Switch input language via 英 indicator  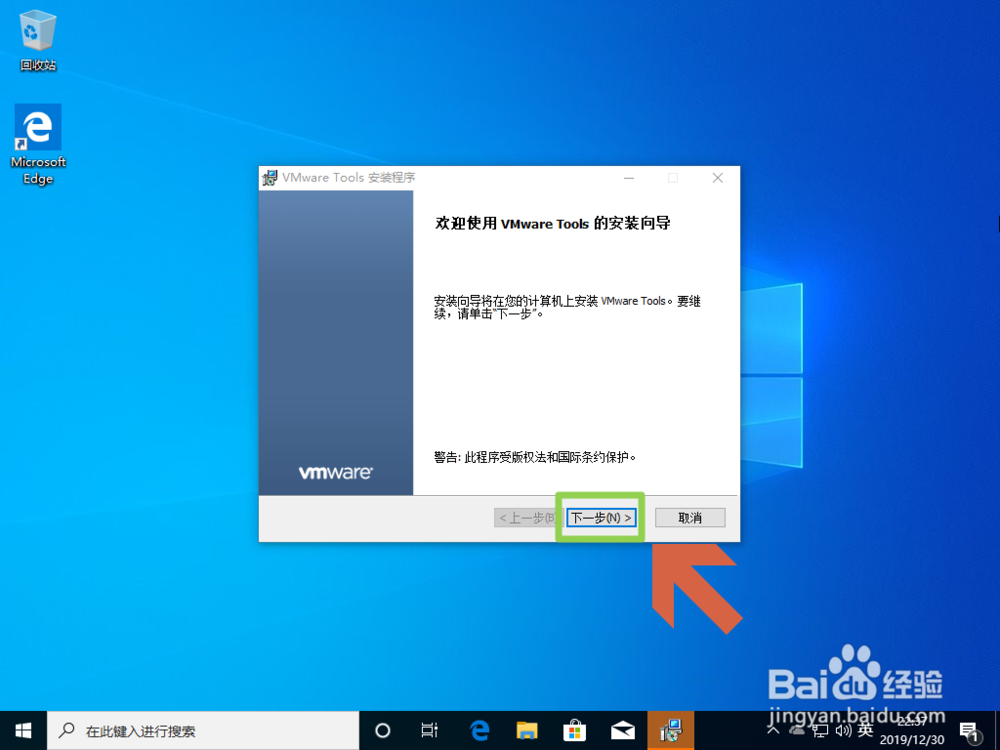click(x=865, y=729)
